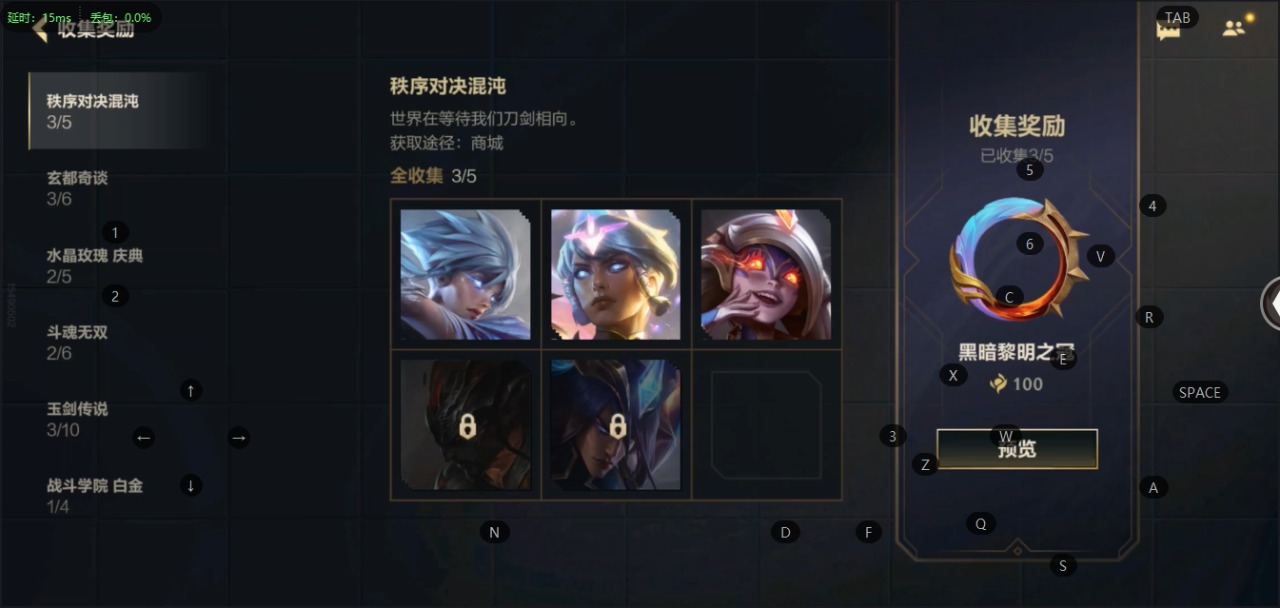Open the friends icon with yellow dot
Viewport: 1280px width, 608px height.
click(x=1235, y=27)
